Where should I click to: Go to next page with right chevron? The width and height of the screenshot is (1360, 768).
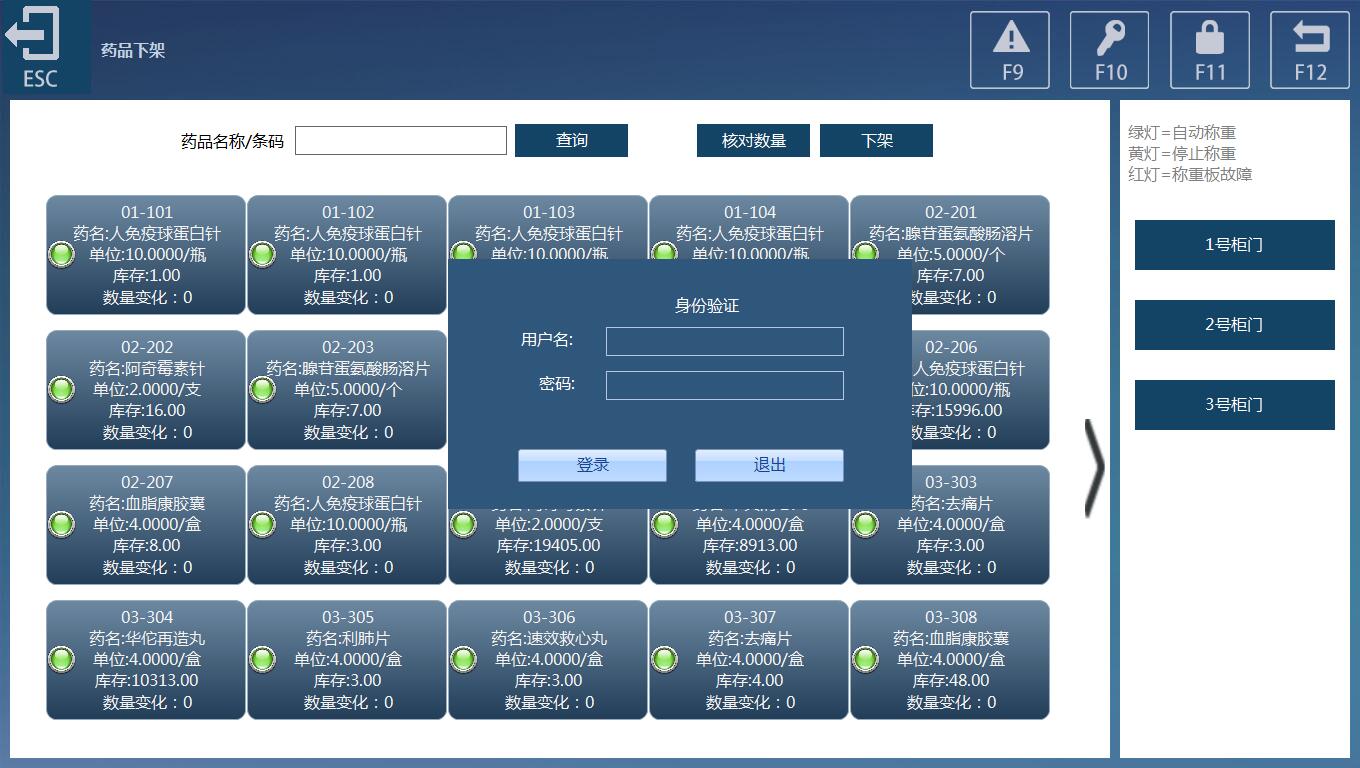tap(1094, 468)
